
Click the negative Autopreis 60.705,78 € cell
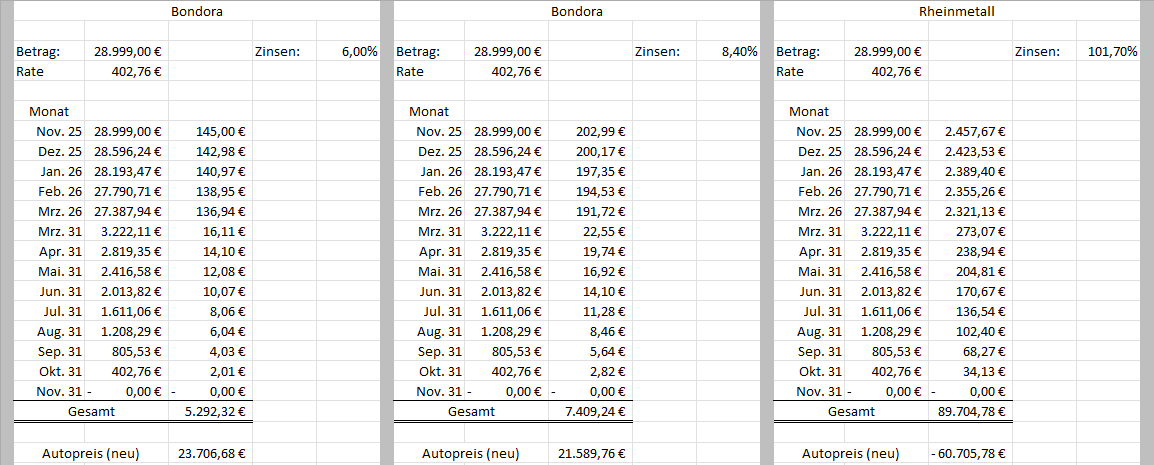click(x=971, y=453)
